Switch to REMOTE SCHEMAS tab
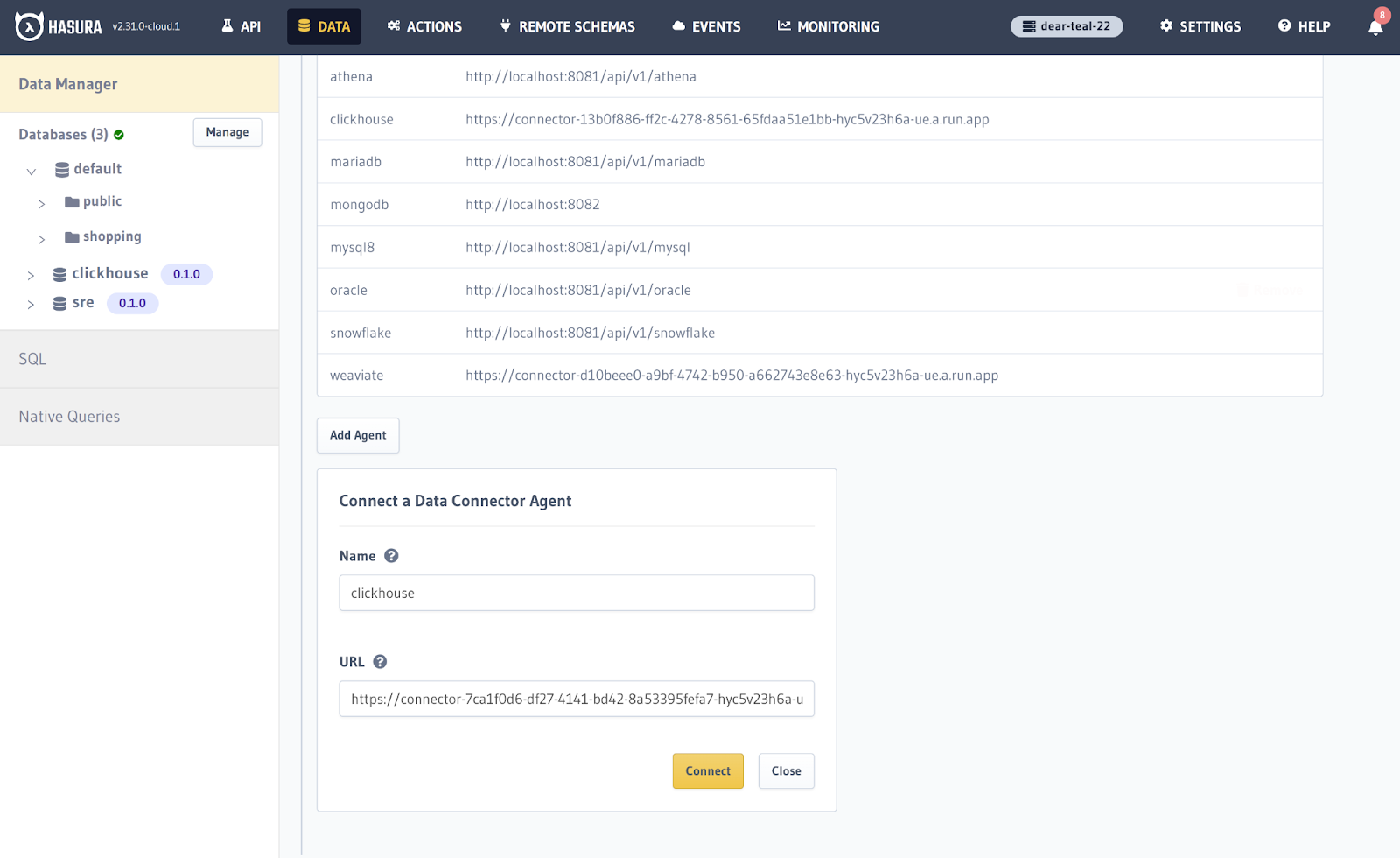The height and width of the screenshot is (858, 1400). [568, 26]
